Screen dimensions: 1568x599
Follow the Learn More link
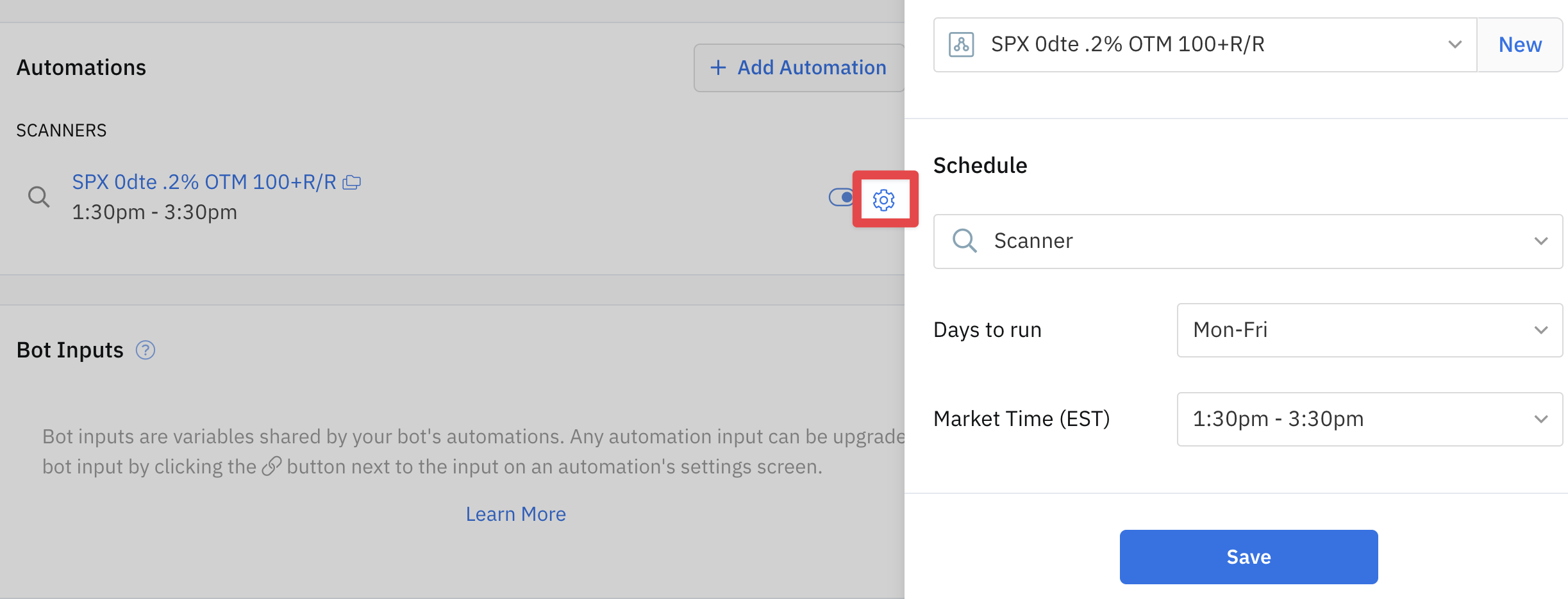pos(515,514)
